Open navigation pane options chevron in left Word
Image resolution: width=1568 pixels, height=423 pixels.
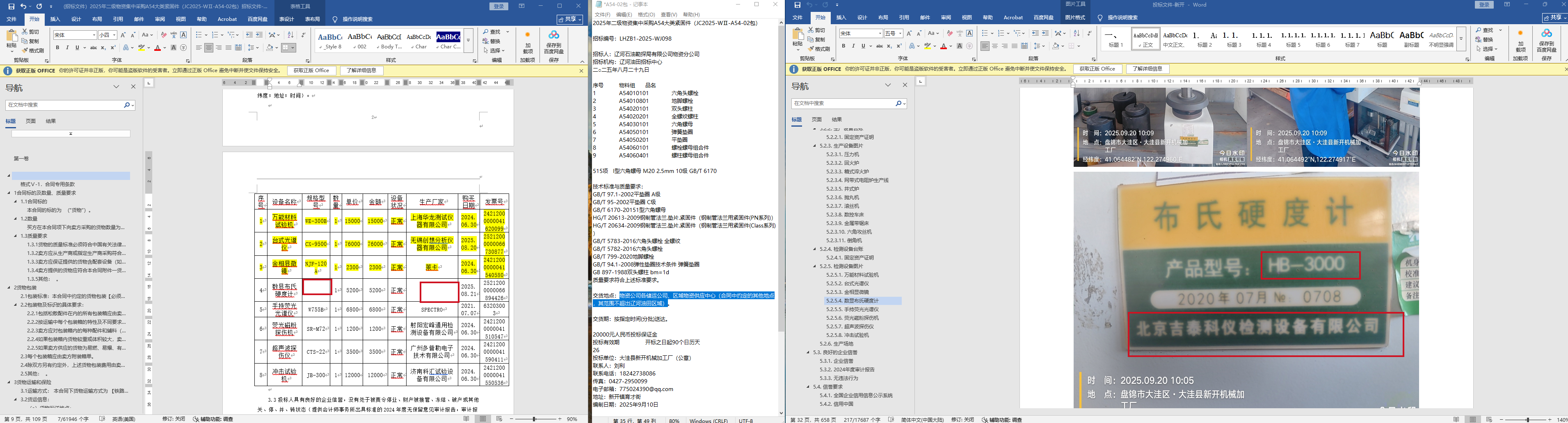(116, 87)
